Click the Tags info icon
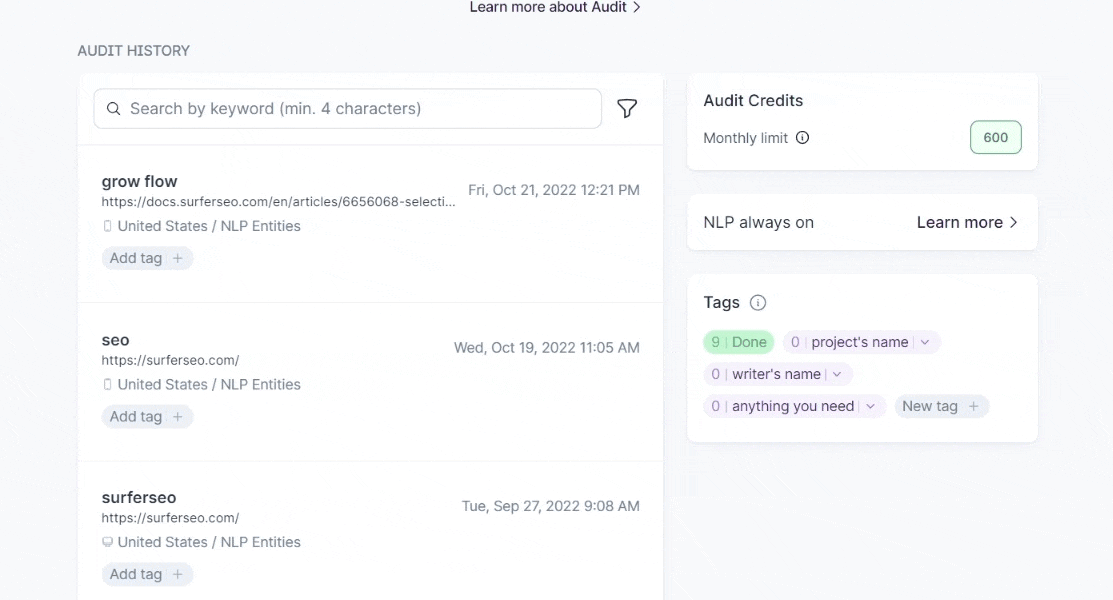Image resolution: width=1113 pixels, height=600 pixels. (x=758, y=303)
